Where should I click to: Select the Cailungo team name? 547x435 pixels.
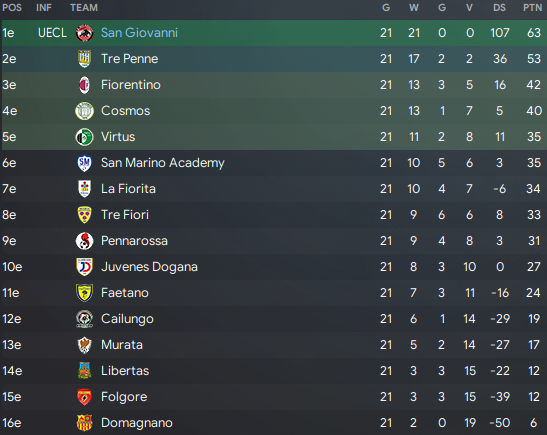pyautogui.click(x=127, y=319)
